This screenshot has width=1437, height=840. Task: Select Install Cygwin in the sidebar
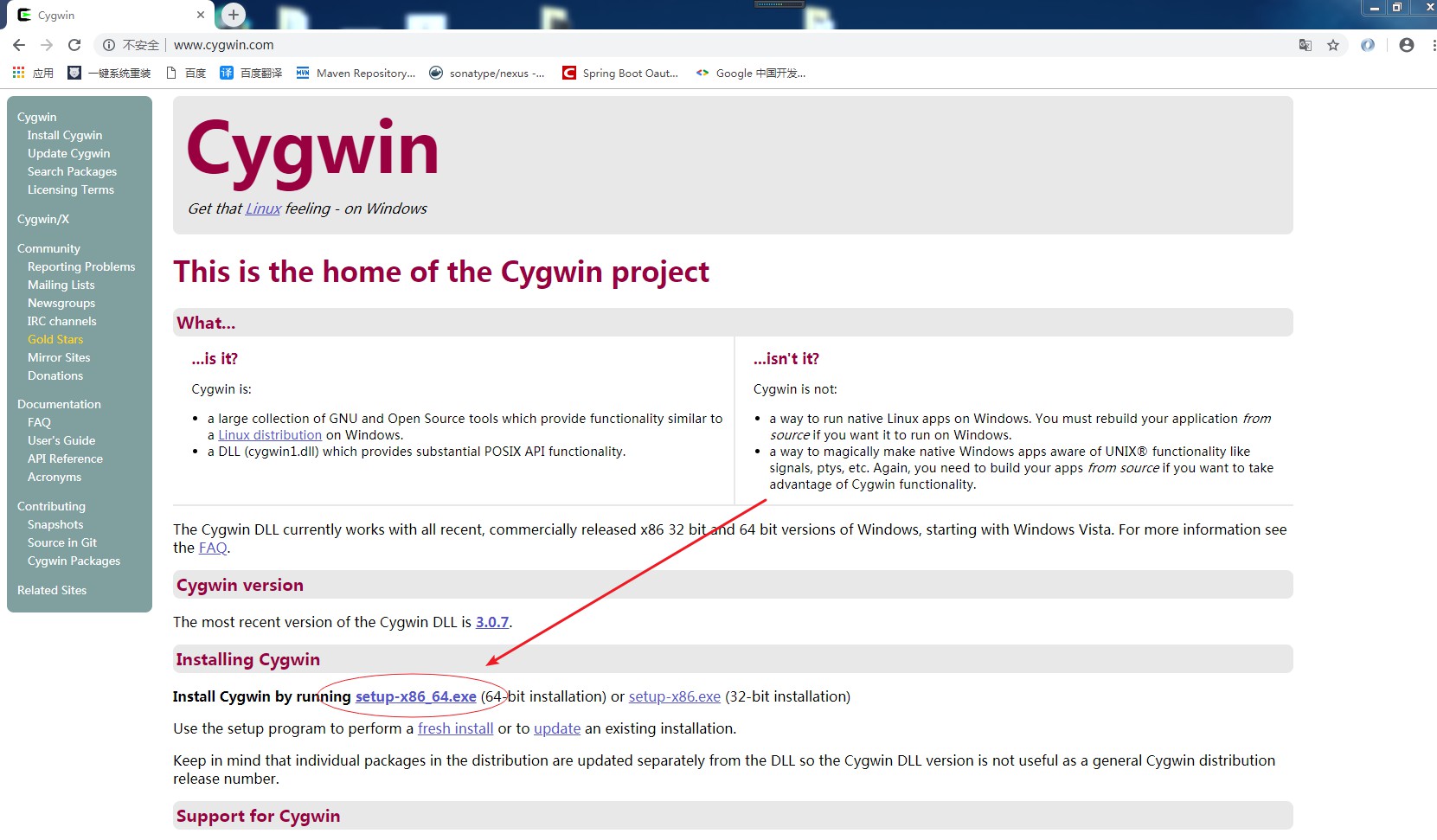coord(64,135)
